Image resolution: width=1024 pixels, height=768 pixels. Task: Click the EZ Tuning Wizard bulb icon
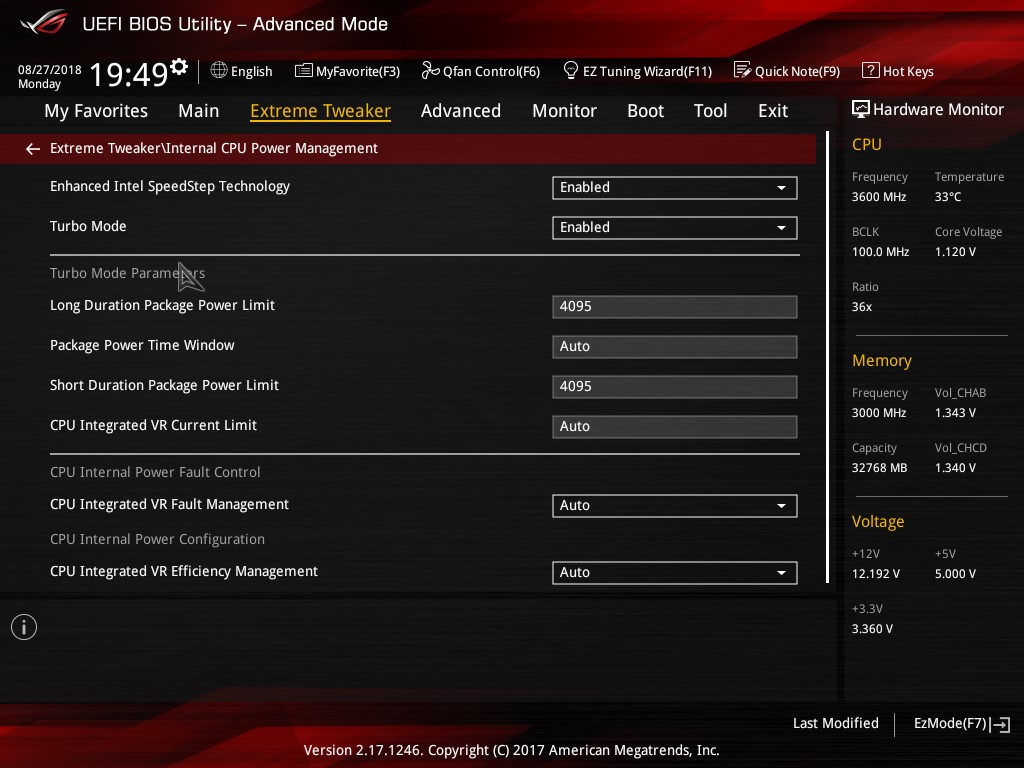coord(570,70)
